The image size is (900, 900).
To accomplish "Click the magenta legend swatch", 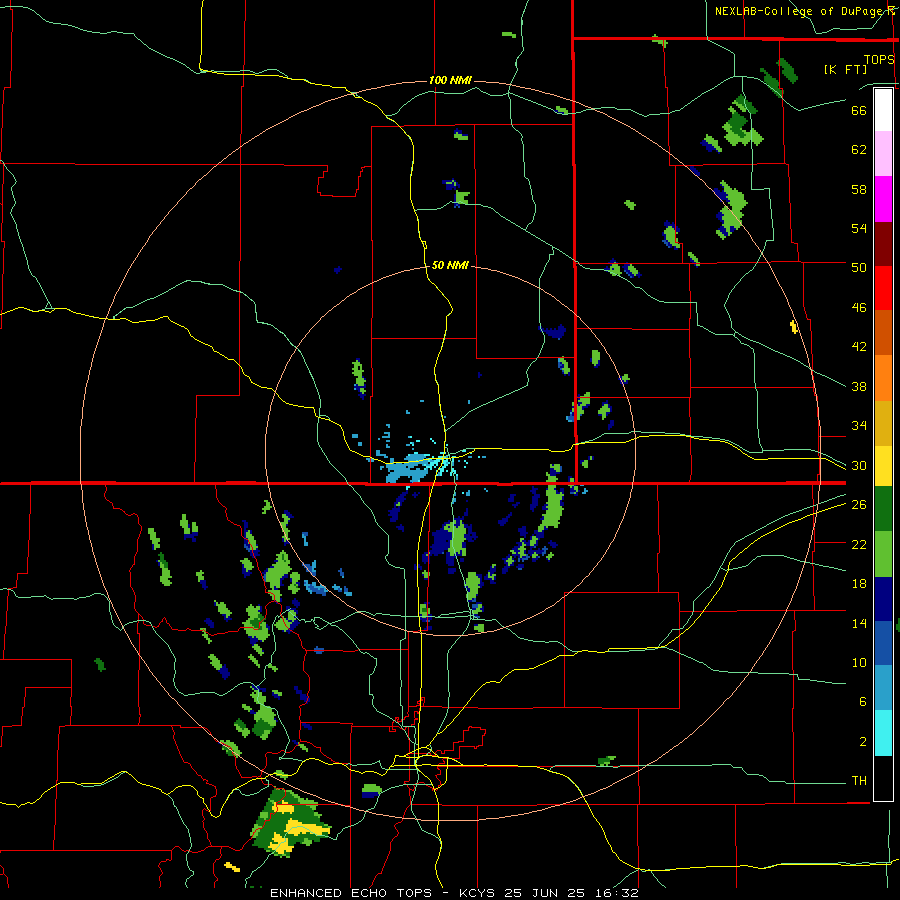I will [x=883, y=199].
